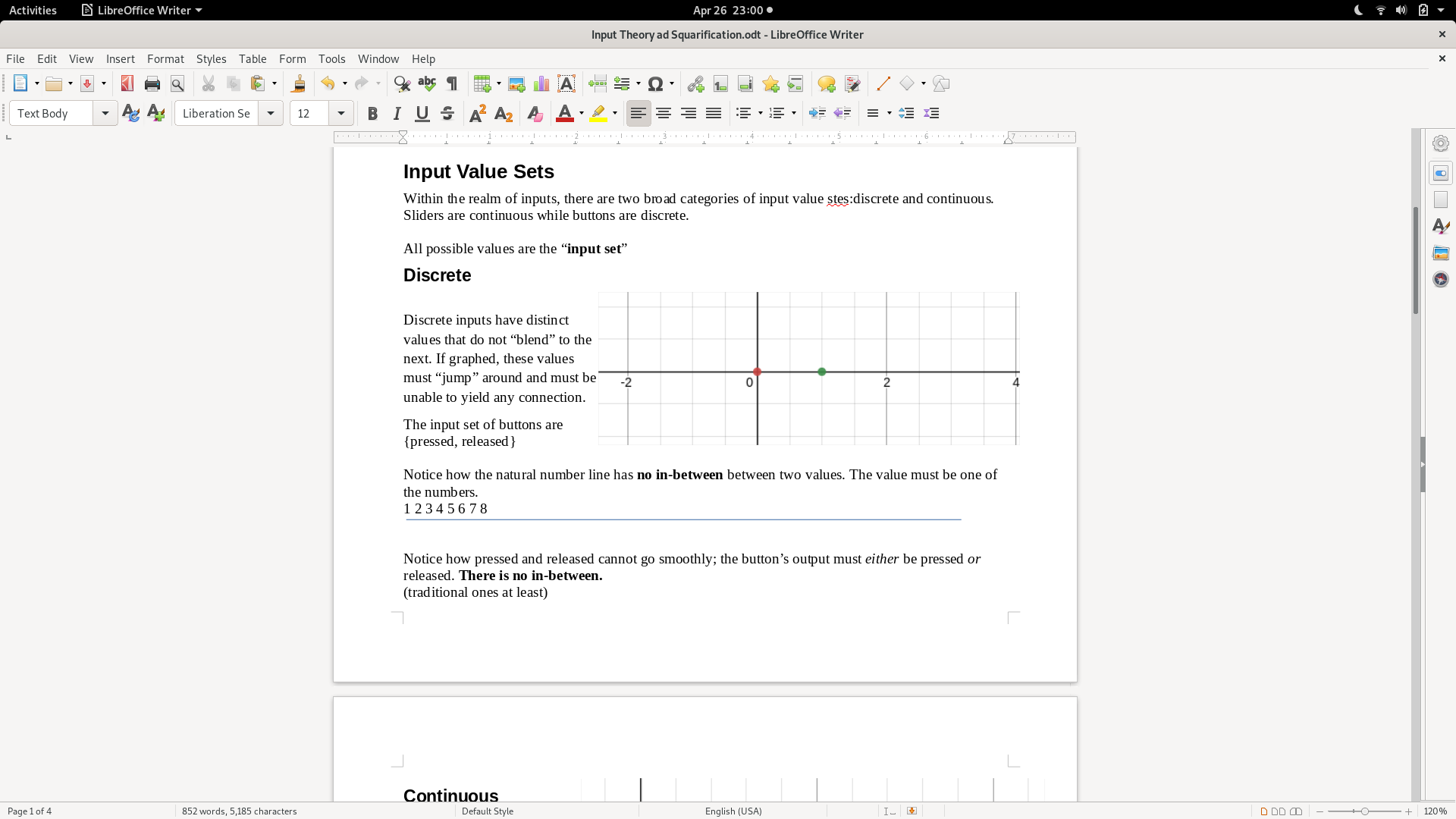Screen dimensions: 1456x819
Task: Export directly as PDF
Action: click(x=127, y=84)
